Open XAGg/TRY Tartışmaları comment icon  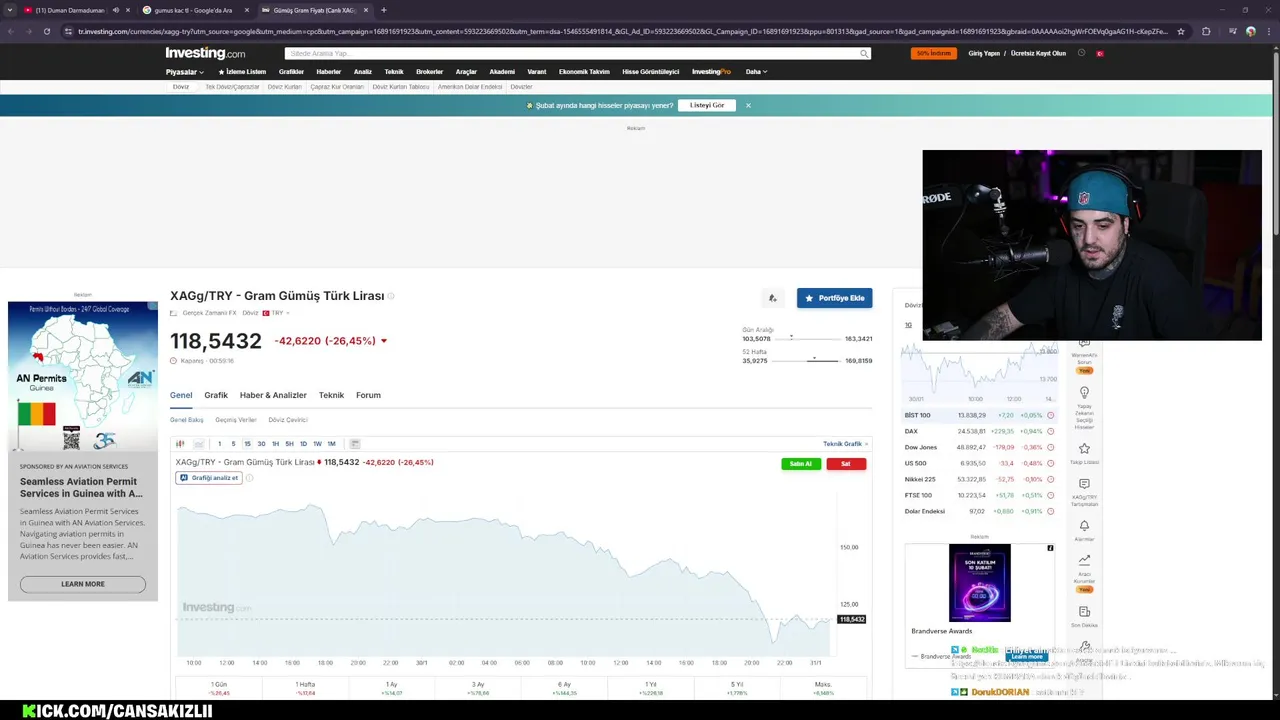pyautogui.click(x=1084, y=484)
